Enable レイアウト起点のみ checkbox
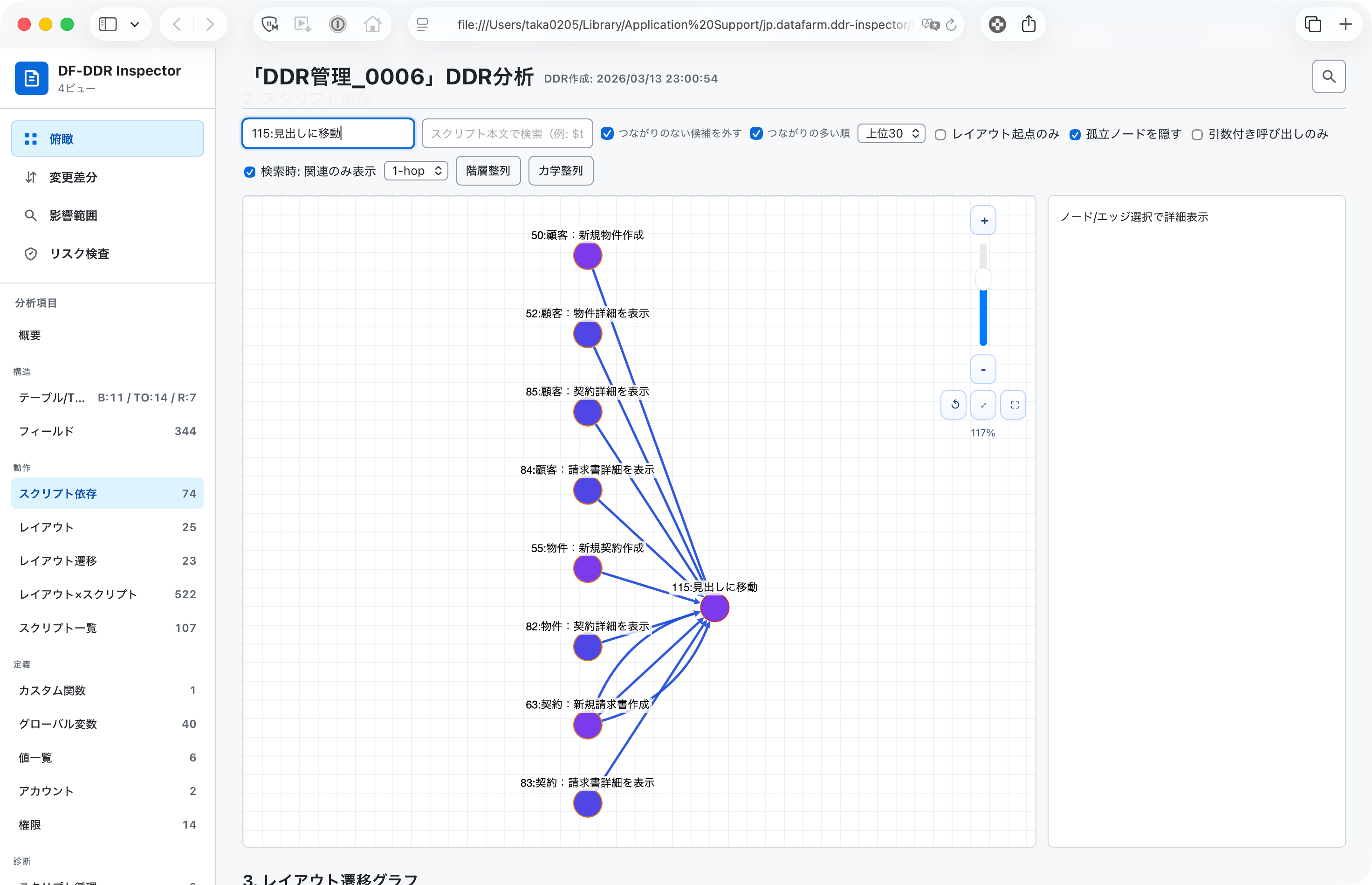Screen dimensions: 1372x885 [x=940, y=134]
